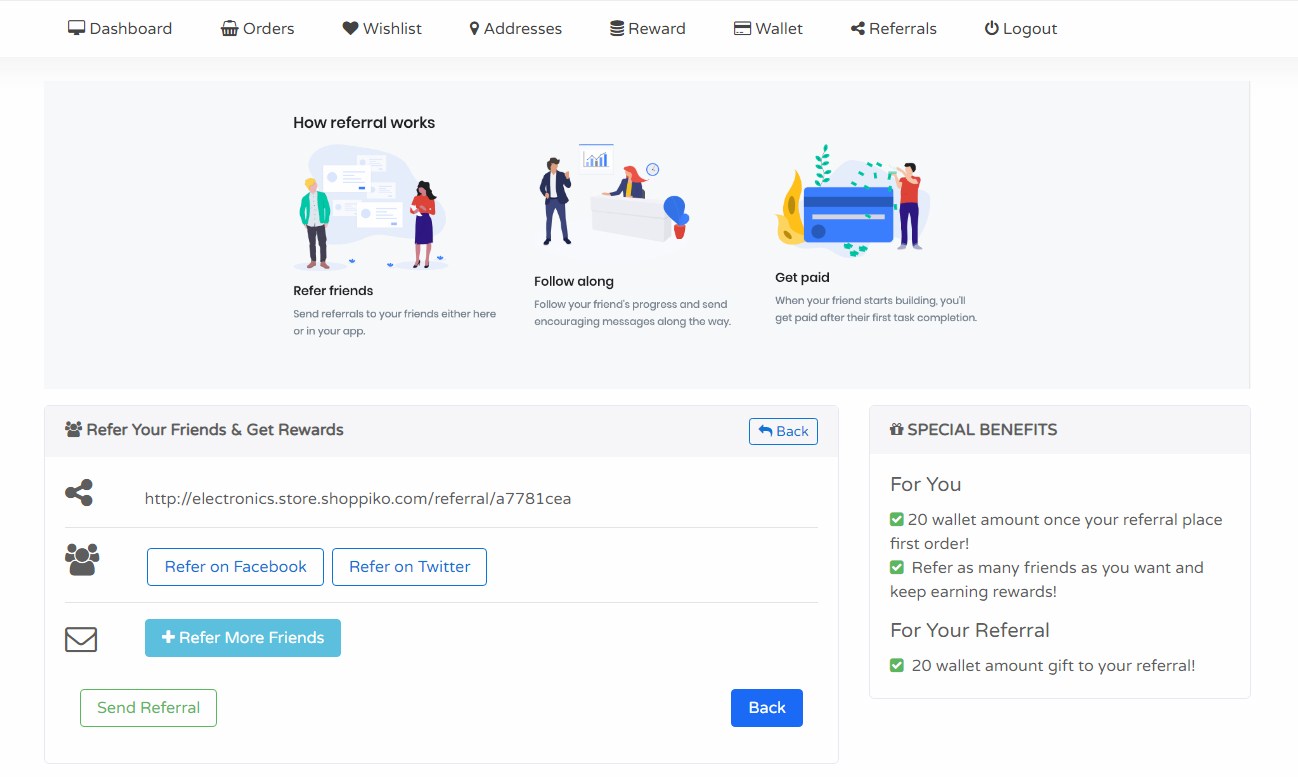Viewport: 1298px width, 777px height.
Task: Share via Refer on Facebook button
Action: coord(235,567)
